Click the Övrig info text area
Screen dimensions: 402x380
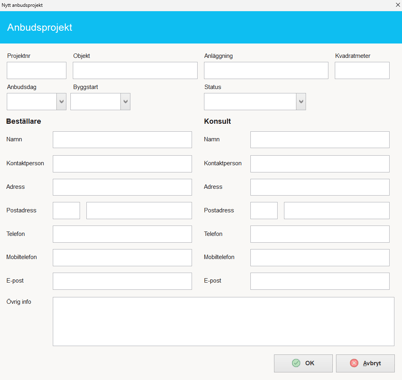(x=224, y=322)
